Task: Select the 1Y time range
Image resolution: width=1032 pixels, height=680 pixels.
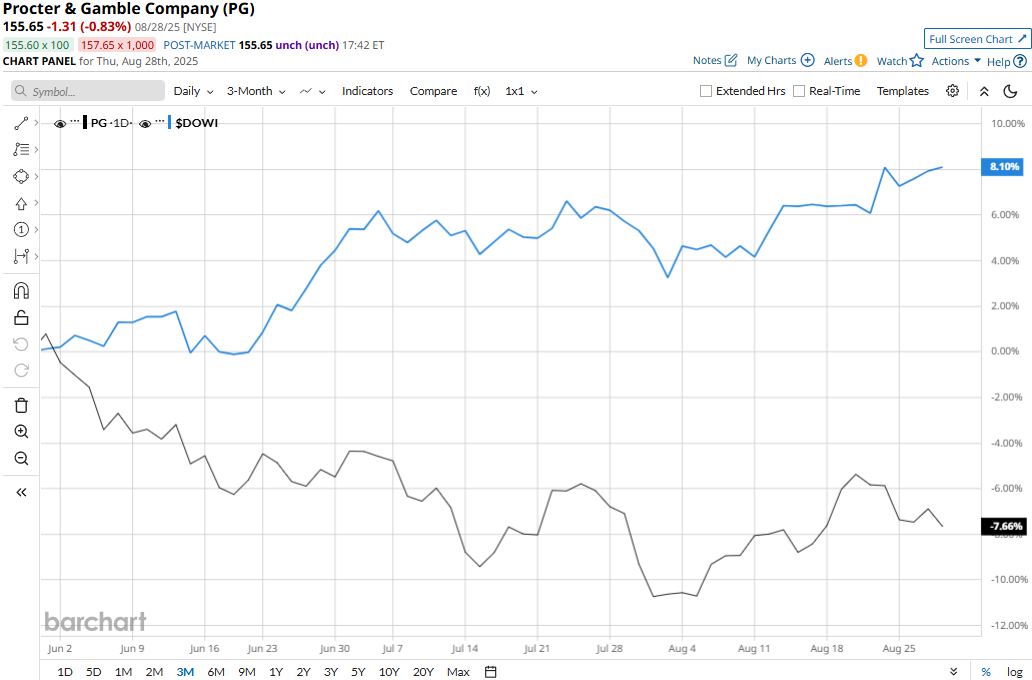Action: tap(276, 671)
